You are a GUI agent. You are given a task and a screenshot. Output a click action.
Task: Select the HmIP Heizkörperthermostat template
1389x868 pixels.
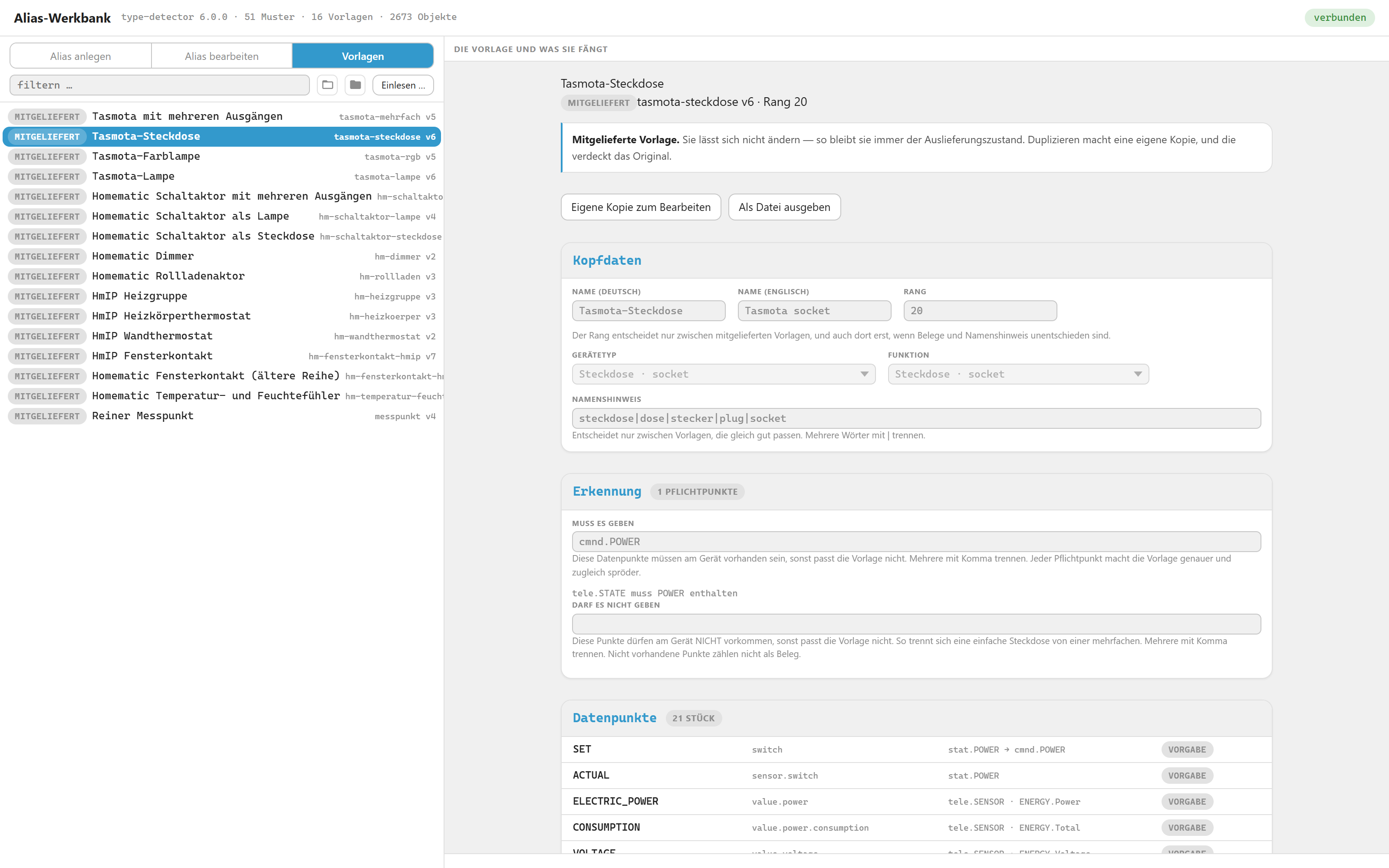point(221,316)
